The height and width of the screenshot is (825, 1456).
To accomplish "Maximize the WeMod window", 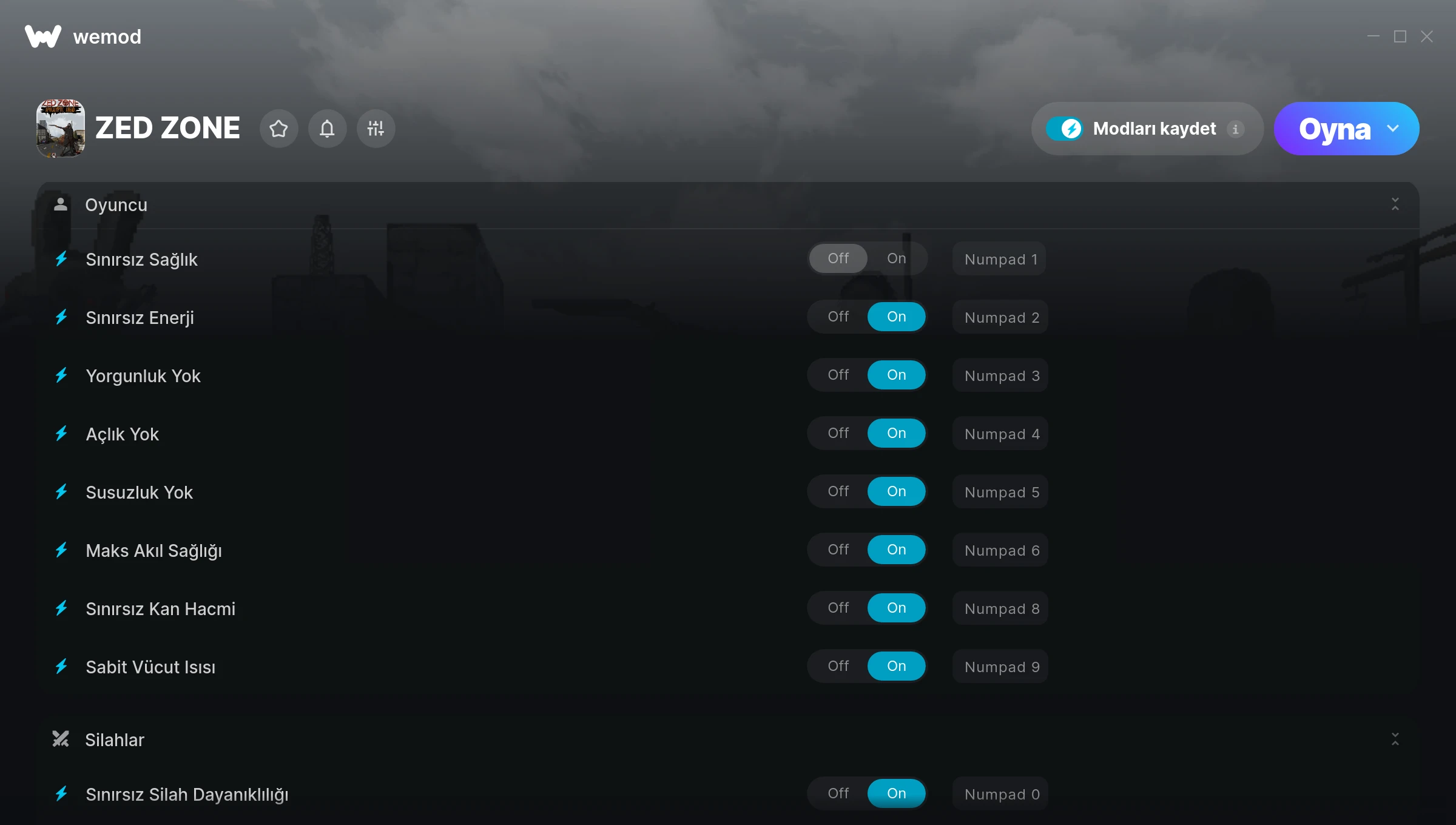I will coord(1400,36).
